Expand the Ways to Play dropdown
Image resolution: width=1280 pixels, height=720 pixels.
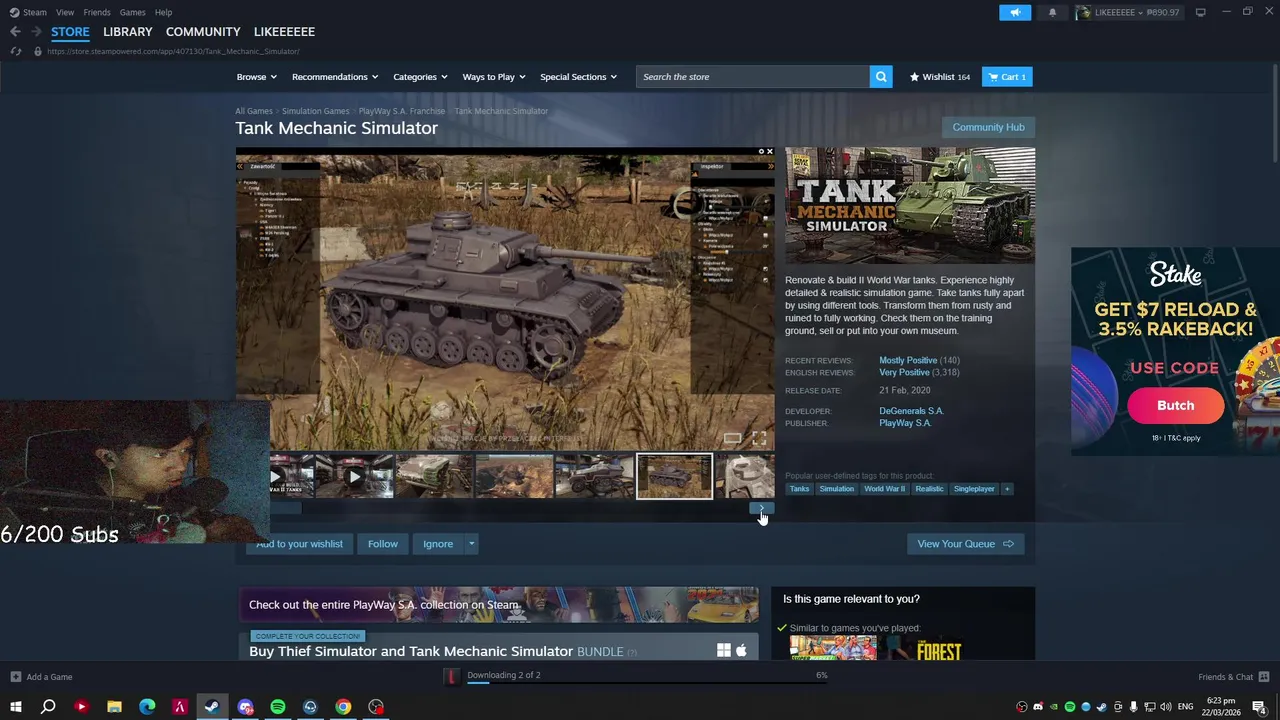494,77
